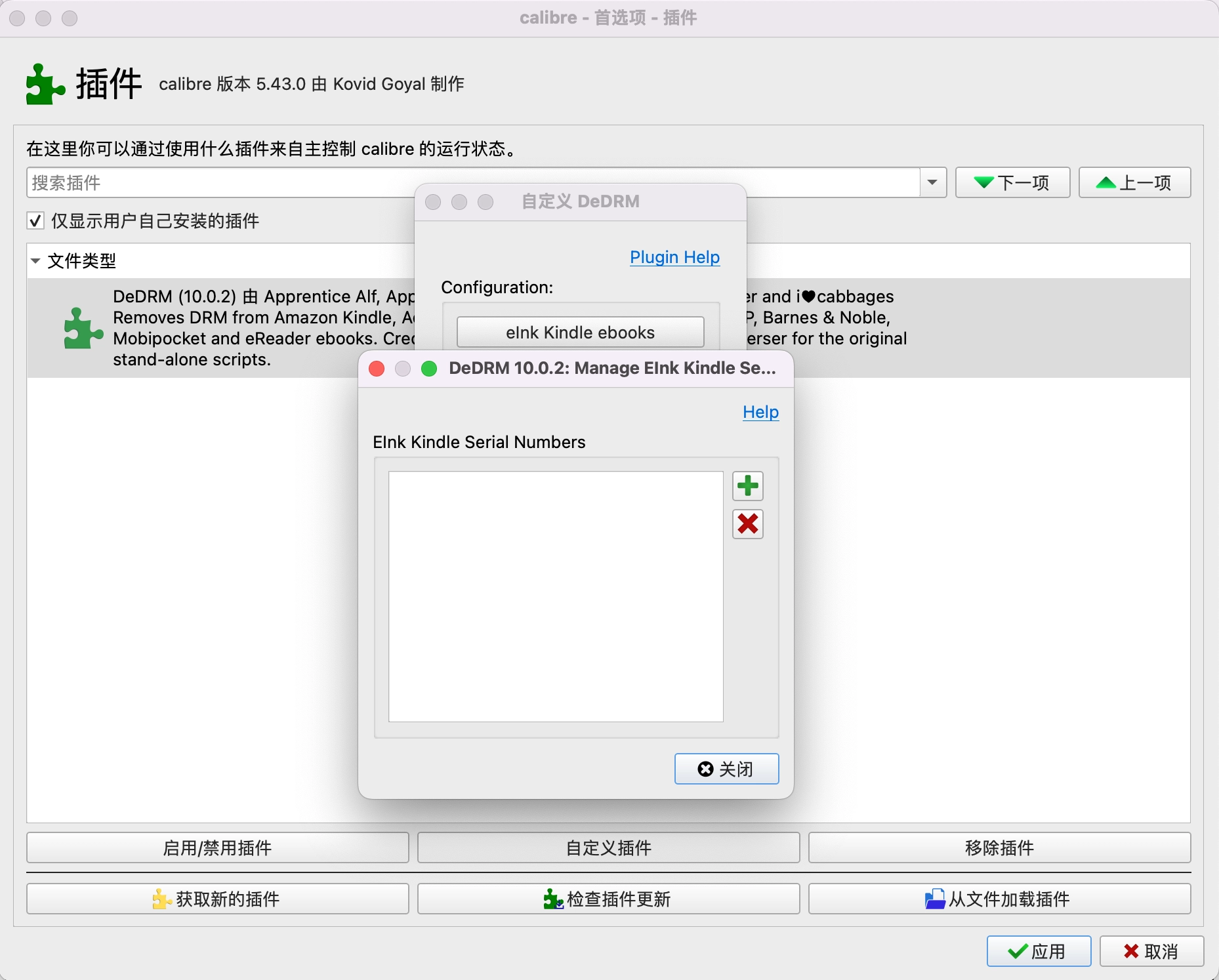This screenshot has height=980, width=1219.
Task: Cancel preferences with 取消 button
Action: [1151, 951]
